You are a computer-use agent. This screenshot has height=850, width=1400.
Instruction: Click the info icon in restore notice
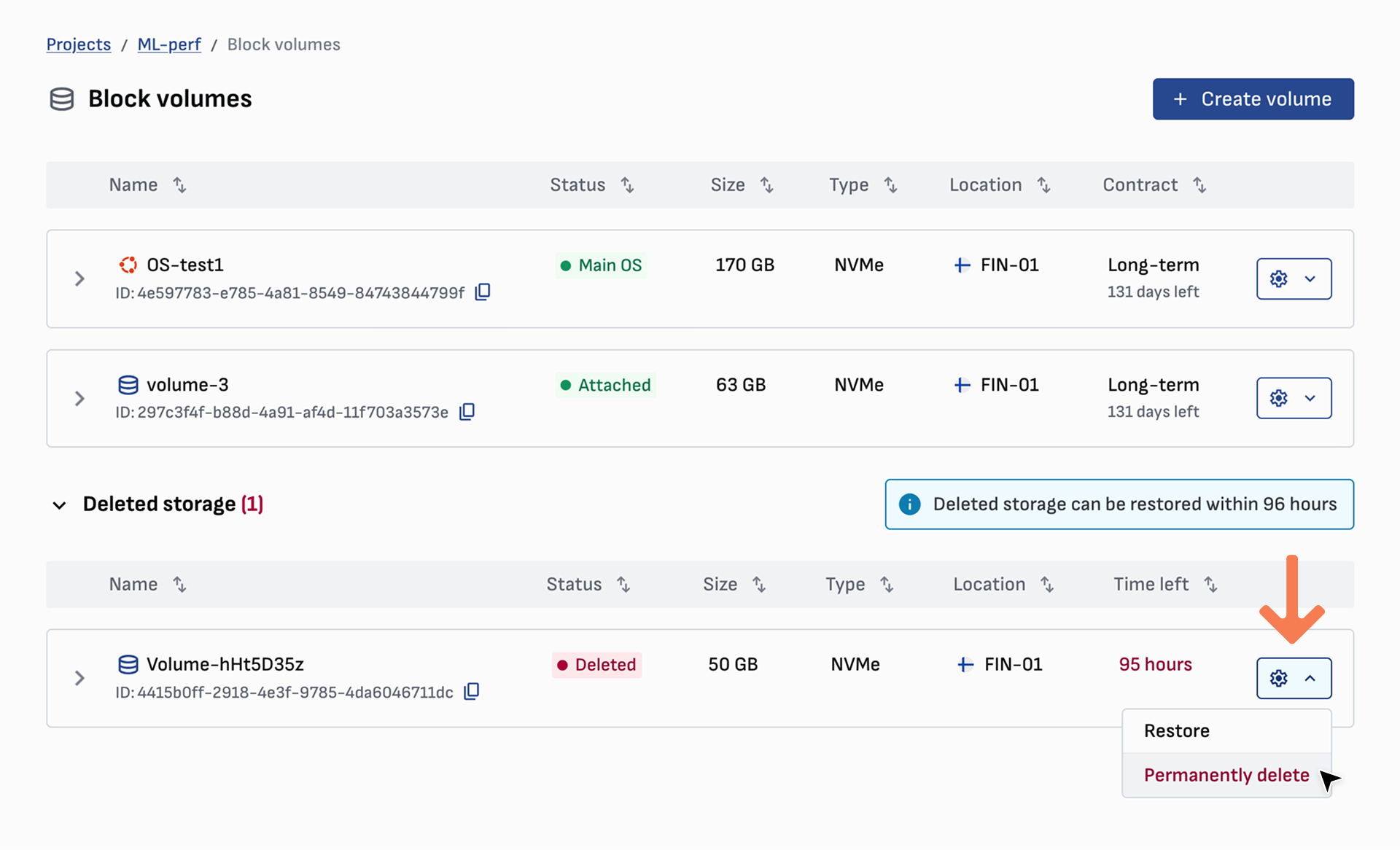[909, 504]
